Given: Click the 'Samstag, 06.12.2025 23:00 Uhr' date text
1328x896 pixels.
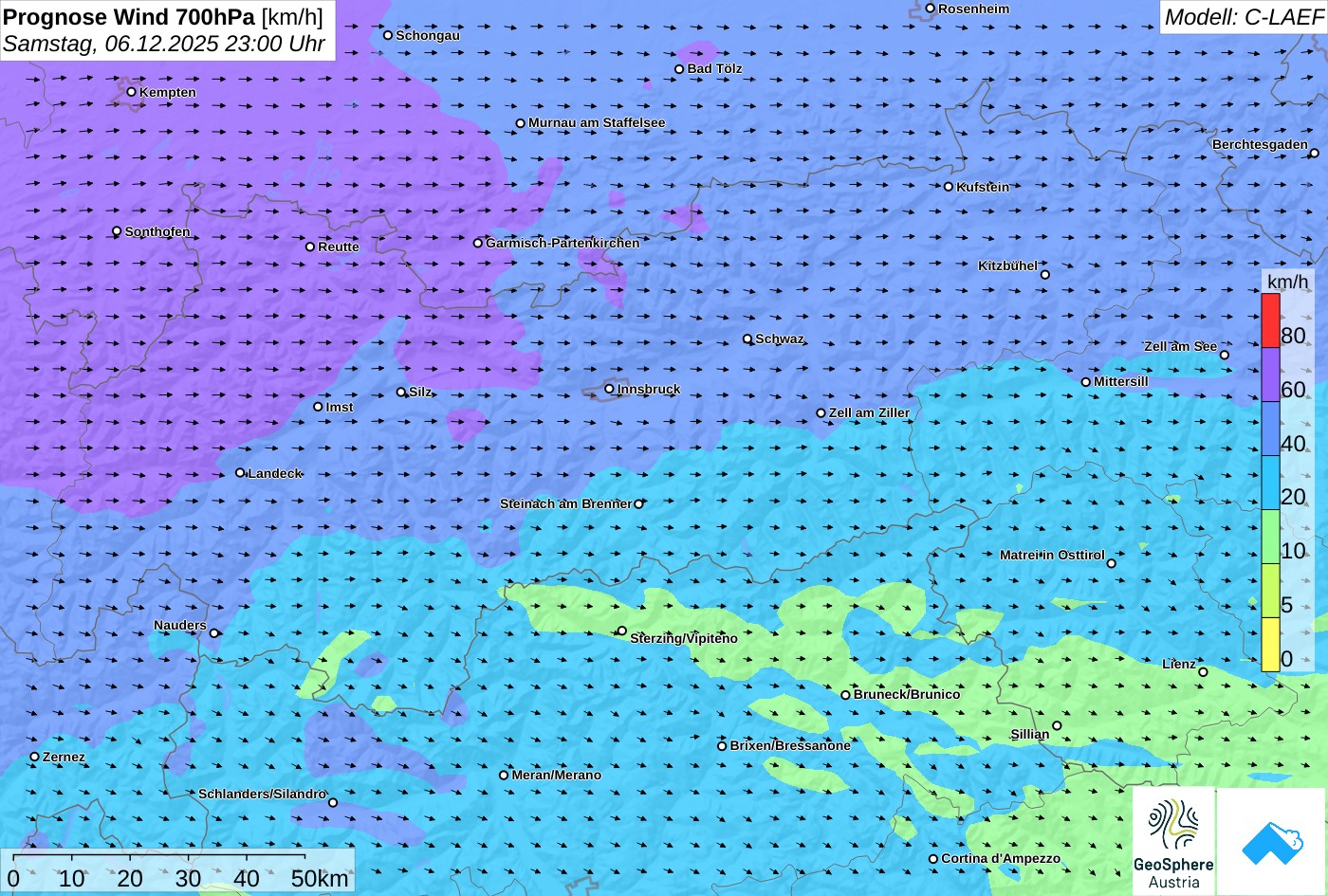Looking at the screenshot, I should tap(164, 44).
